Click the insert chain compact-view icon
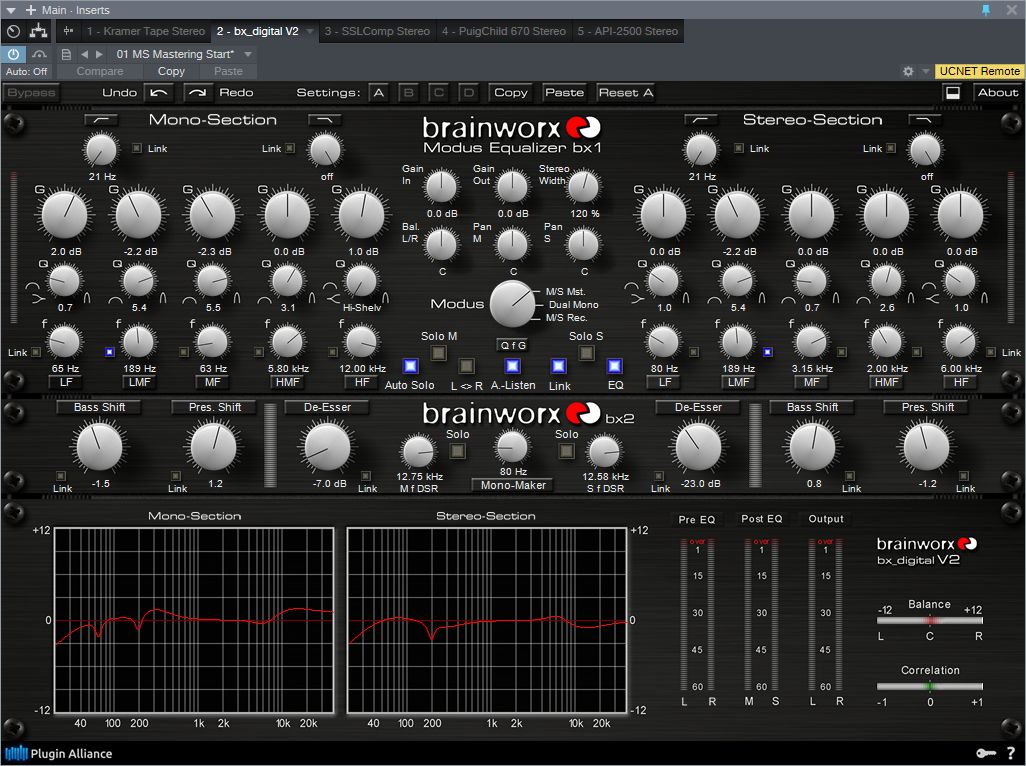1026x766 pixels. [x=68, y=31]
